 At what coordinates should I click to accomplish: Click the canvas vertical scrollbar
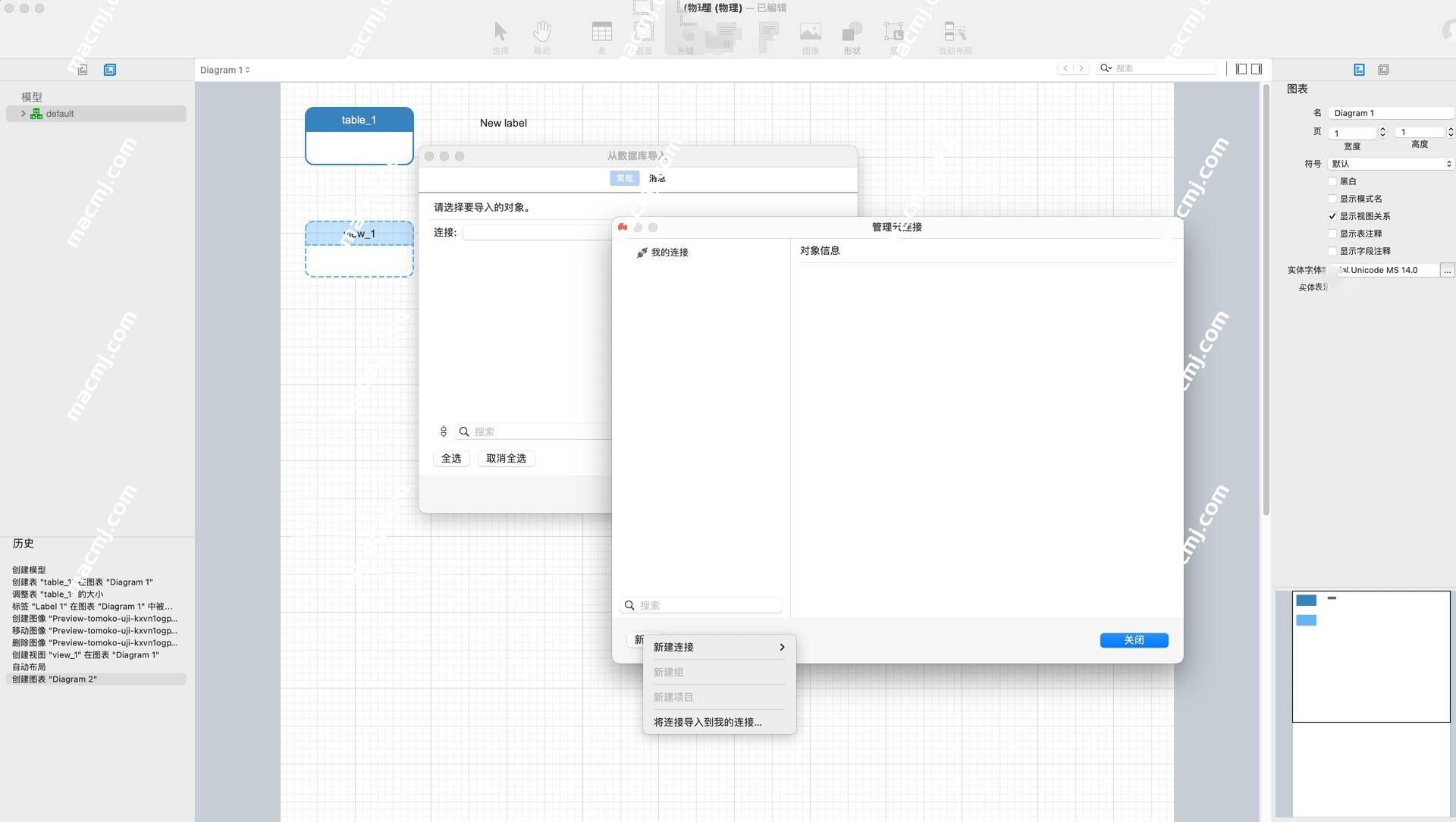(1266, 300)
